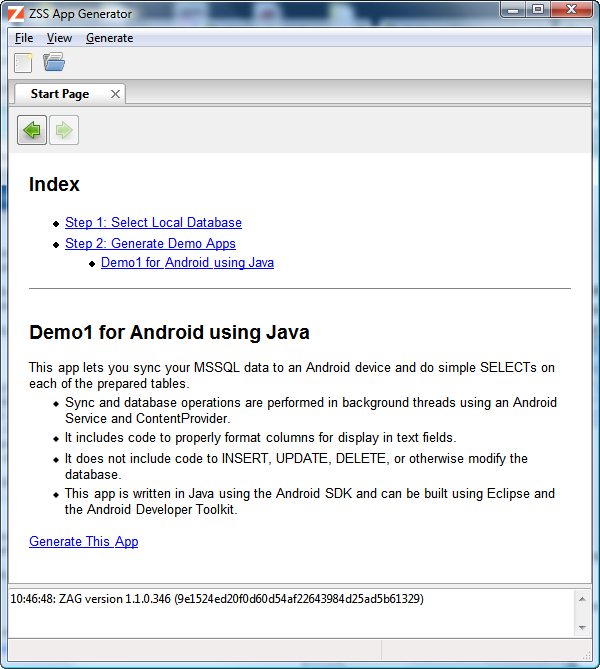Viewport: 600px width, 669px height.
Task: Click log scrollbar up arrow
Action: [x=582, y=599]
